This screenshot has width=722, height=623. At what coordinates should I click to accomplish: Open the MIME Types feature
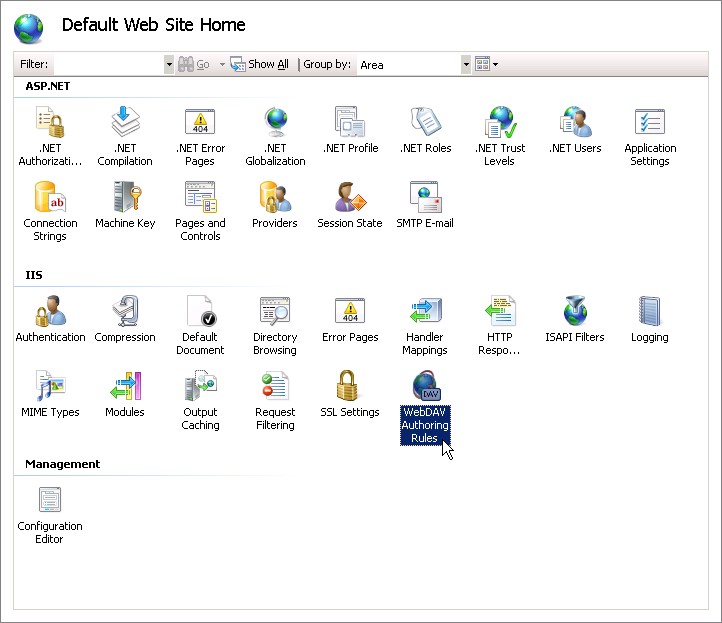tap(50, 394)
